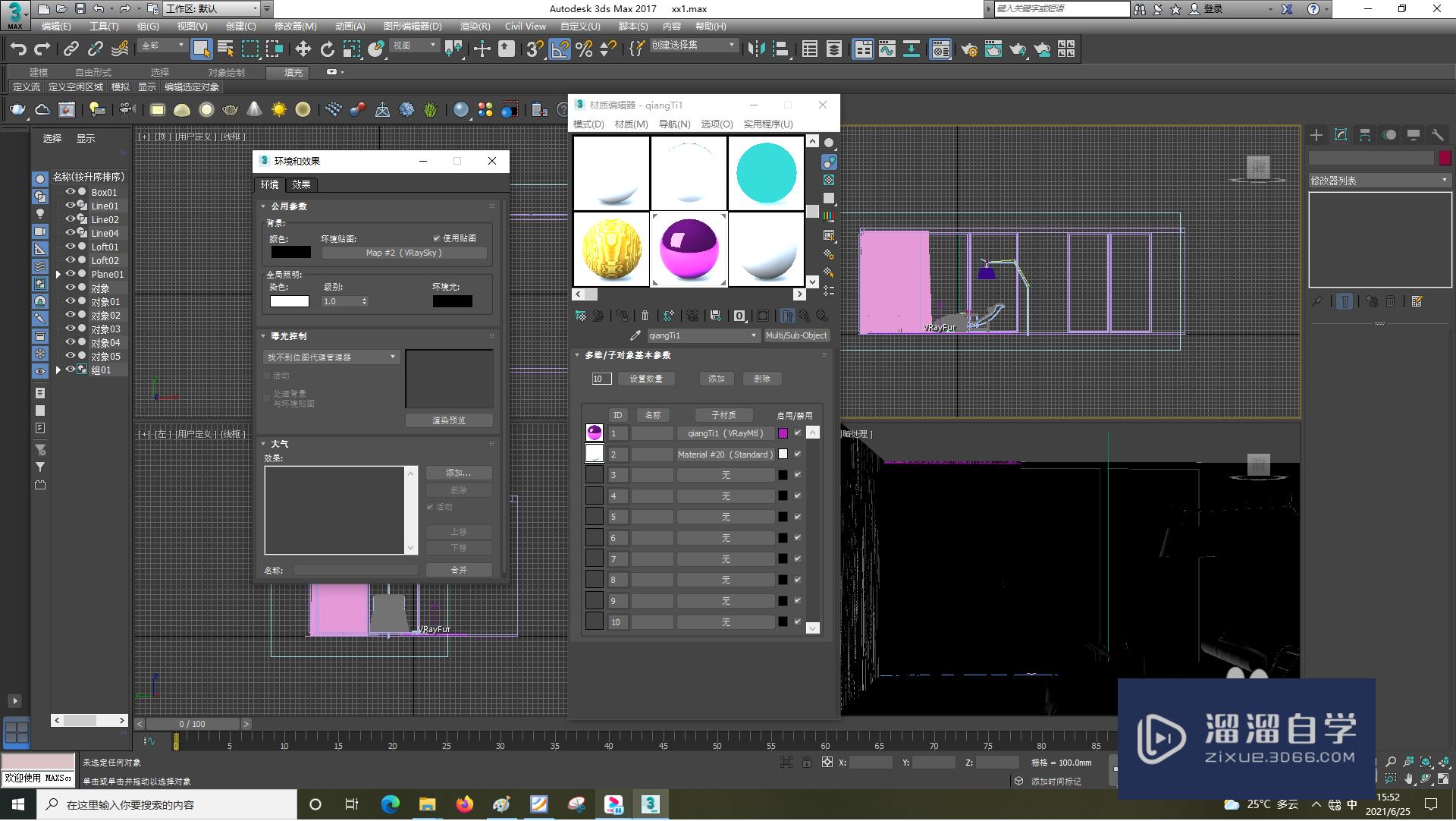Toggle enable checkbox for sub-material ID 1

798,433
